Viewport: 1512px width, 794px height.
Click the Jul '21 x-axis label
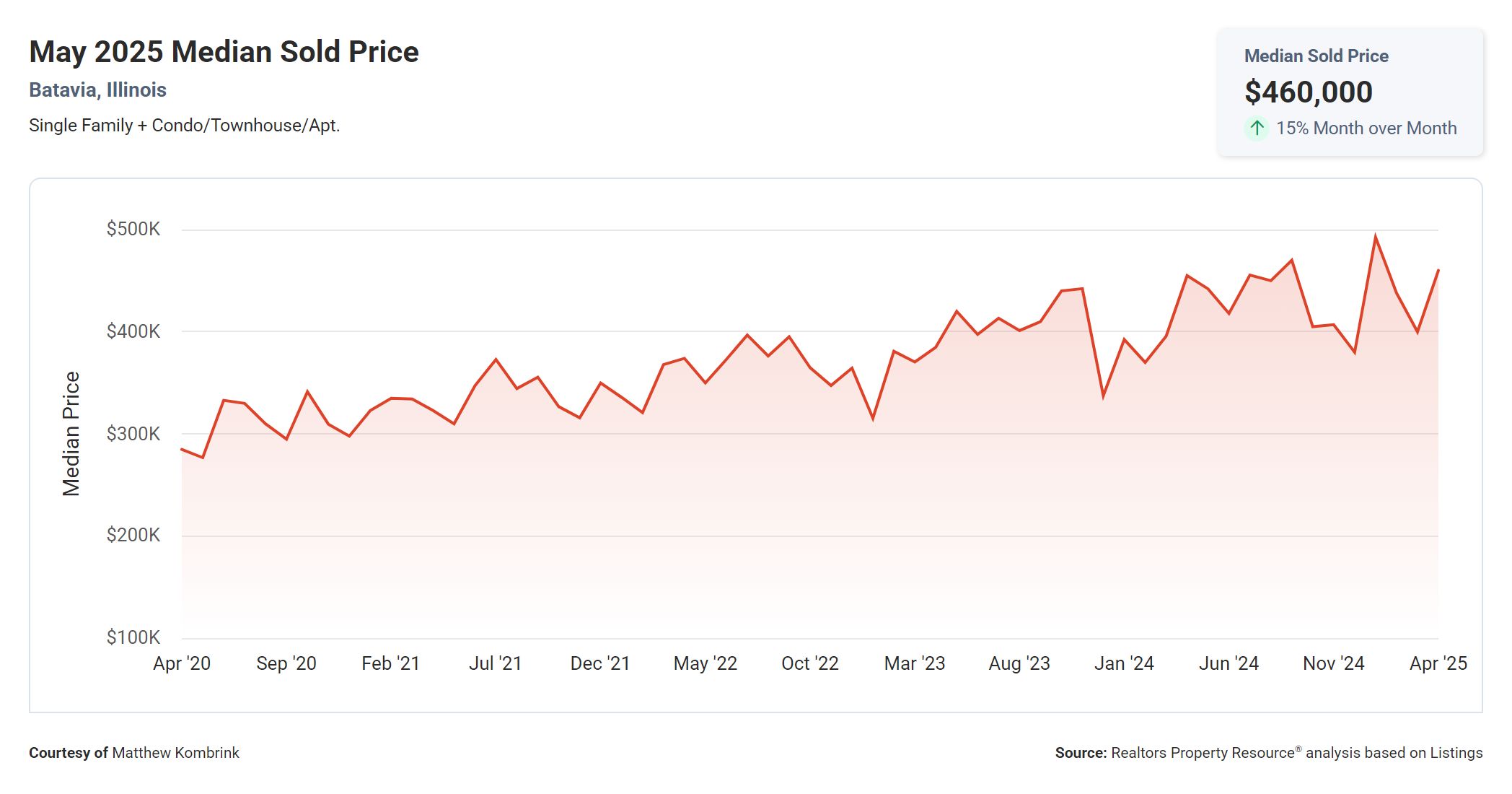(496, 663)
